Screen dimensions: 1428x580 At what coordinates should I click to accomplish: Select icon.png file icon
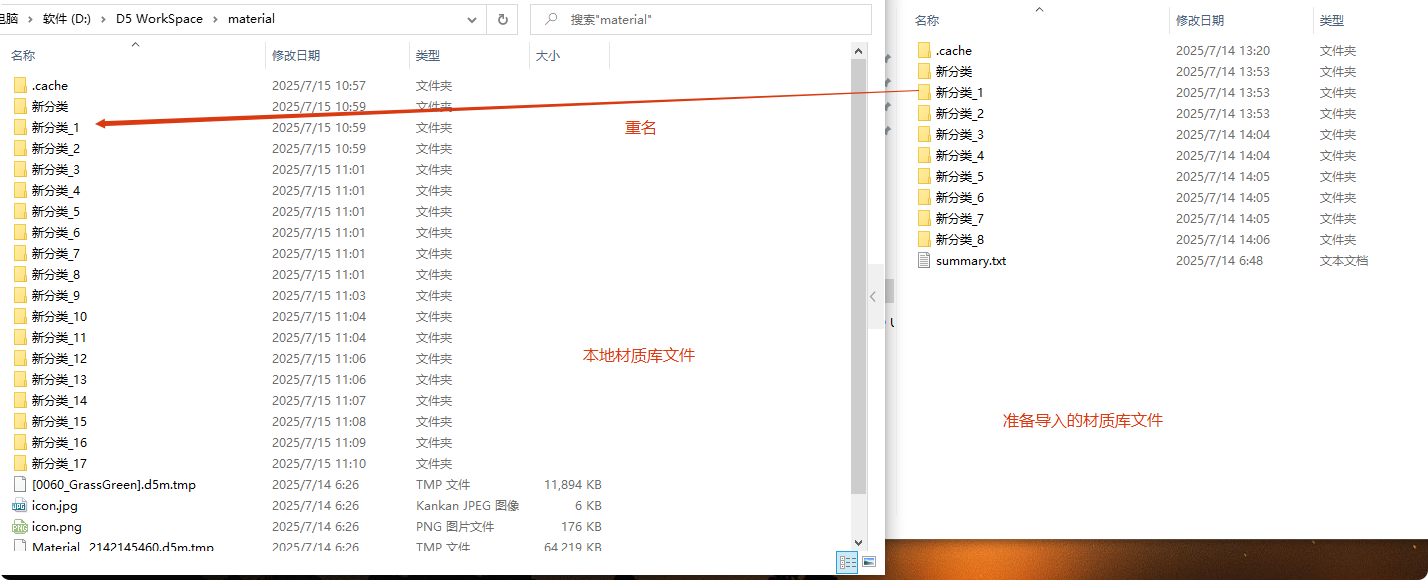point(20,527)
